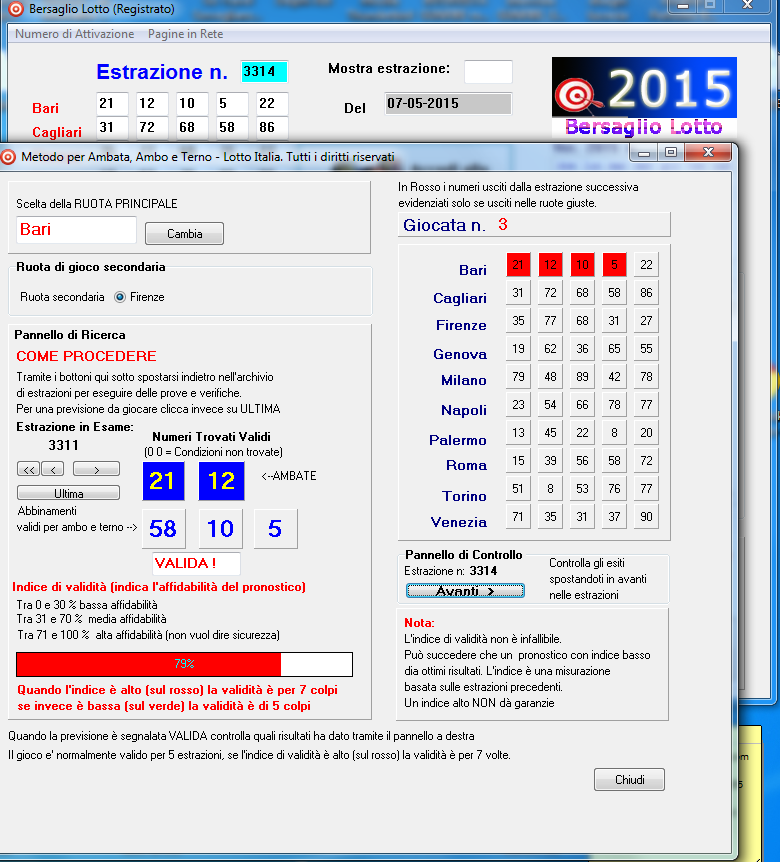780x862 pixels.
Task: Click number 39 in Roma row
Action: click(550, 461)
